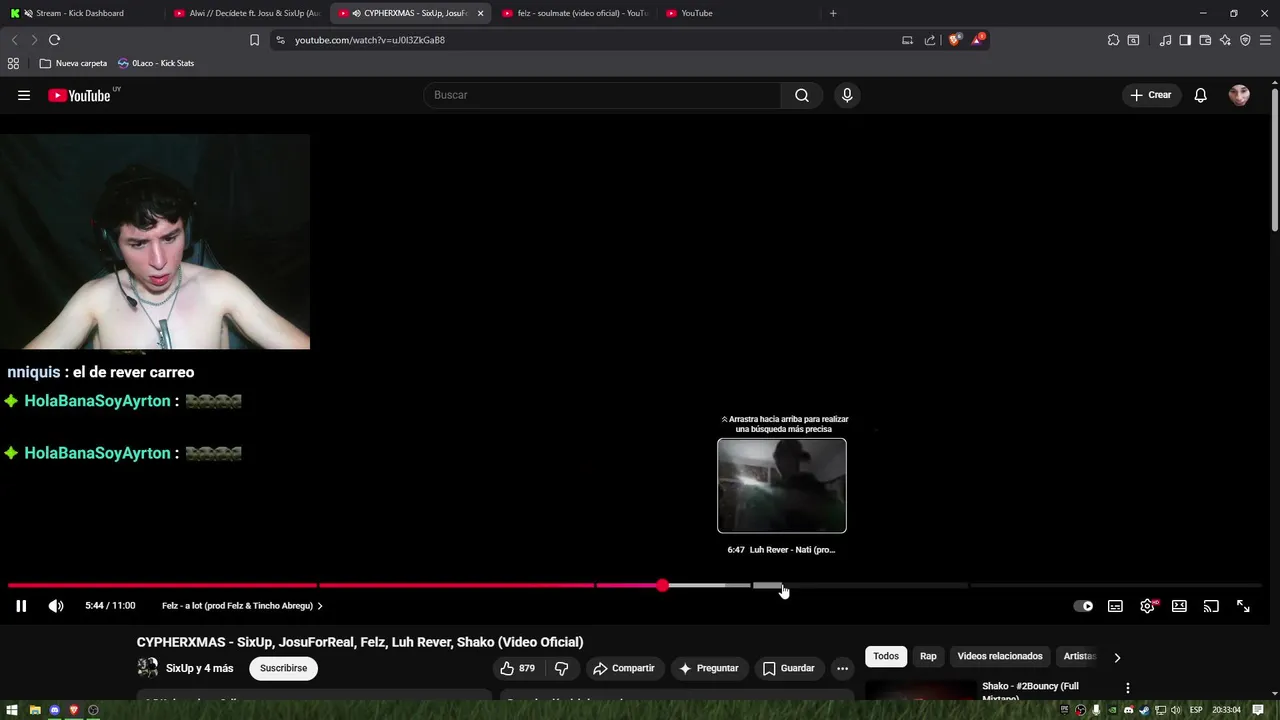The image size is (1280, 720).
Task: Pause the video playback
Action: click(x=21, y=606)
